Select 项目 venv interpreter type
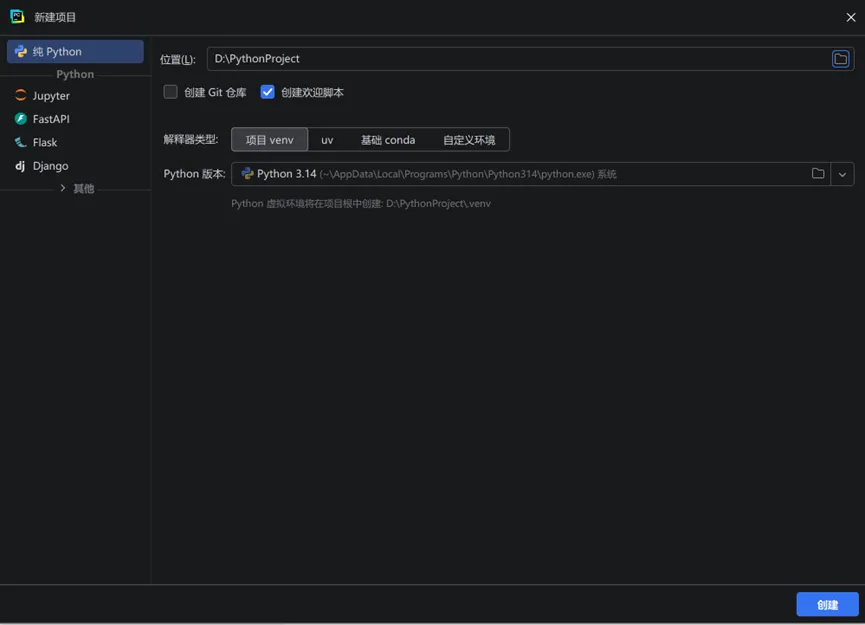This screenshot has width=865, height=625. tap(270, 140)
